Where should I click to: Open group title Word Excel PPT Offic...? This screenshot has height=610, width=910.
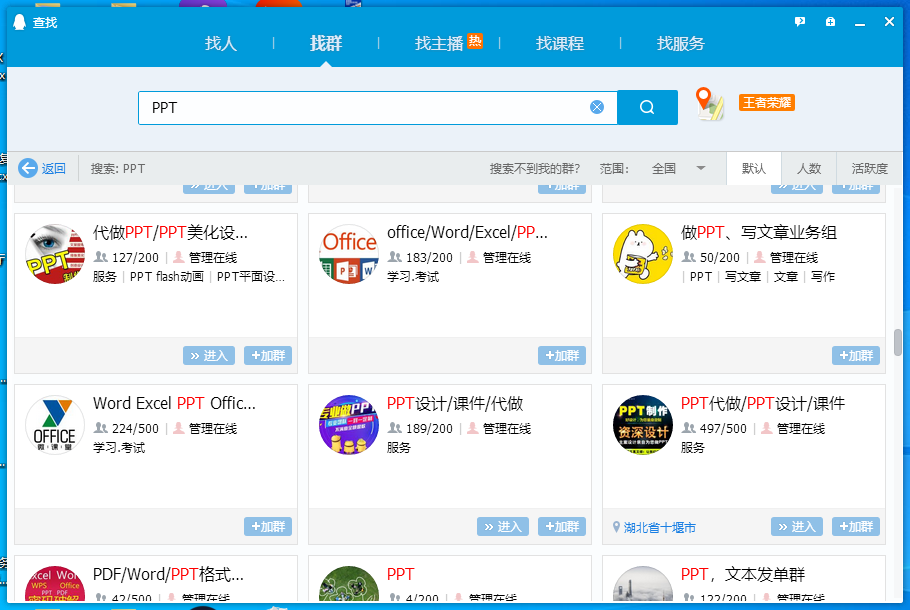[174, 403]
